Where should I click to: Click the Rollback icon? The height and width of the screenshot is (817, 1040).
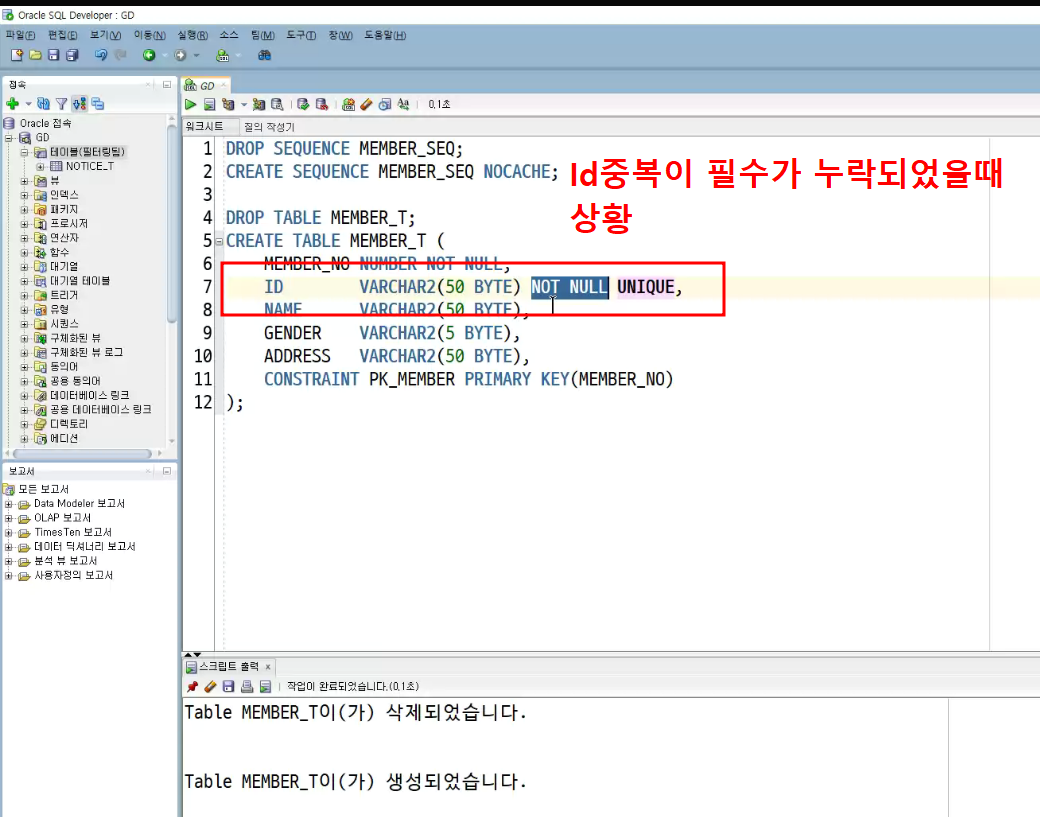(322, 104)
